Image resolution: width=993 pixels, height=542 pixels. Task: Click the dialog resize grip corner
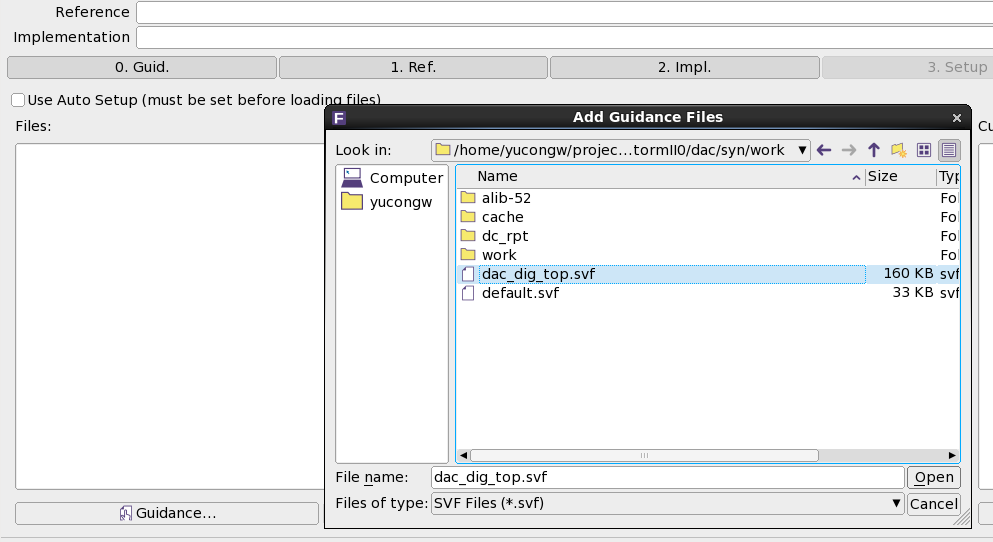963,519
